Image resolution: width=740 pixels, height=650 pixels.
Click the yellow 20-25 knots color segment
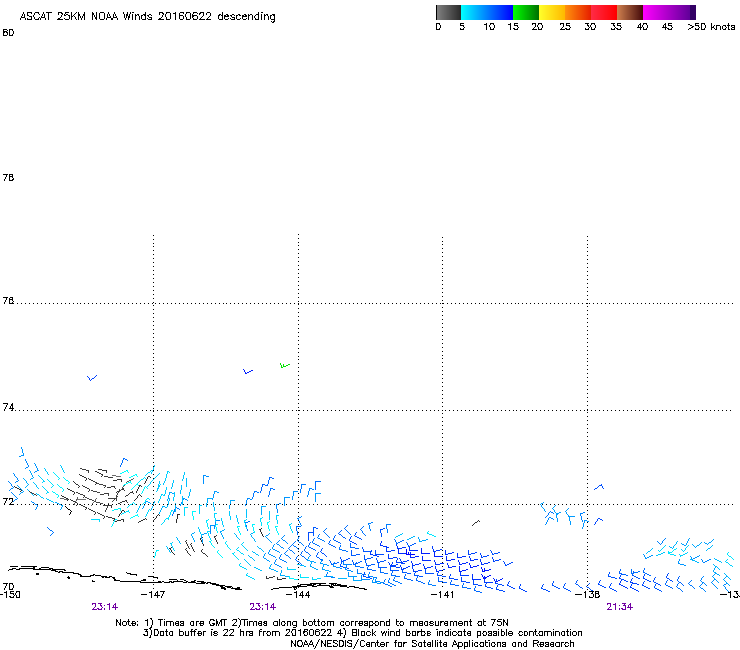[x=552, y=12]
